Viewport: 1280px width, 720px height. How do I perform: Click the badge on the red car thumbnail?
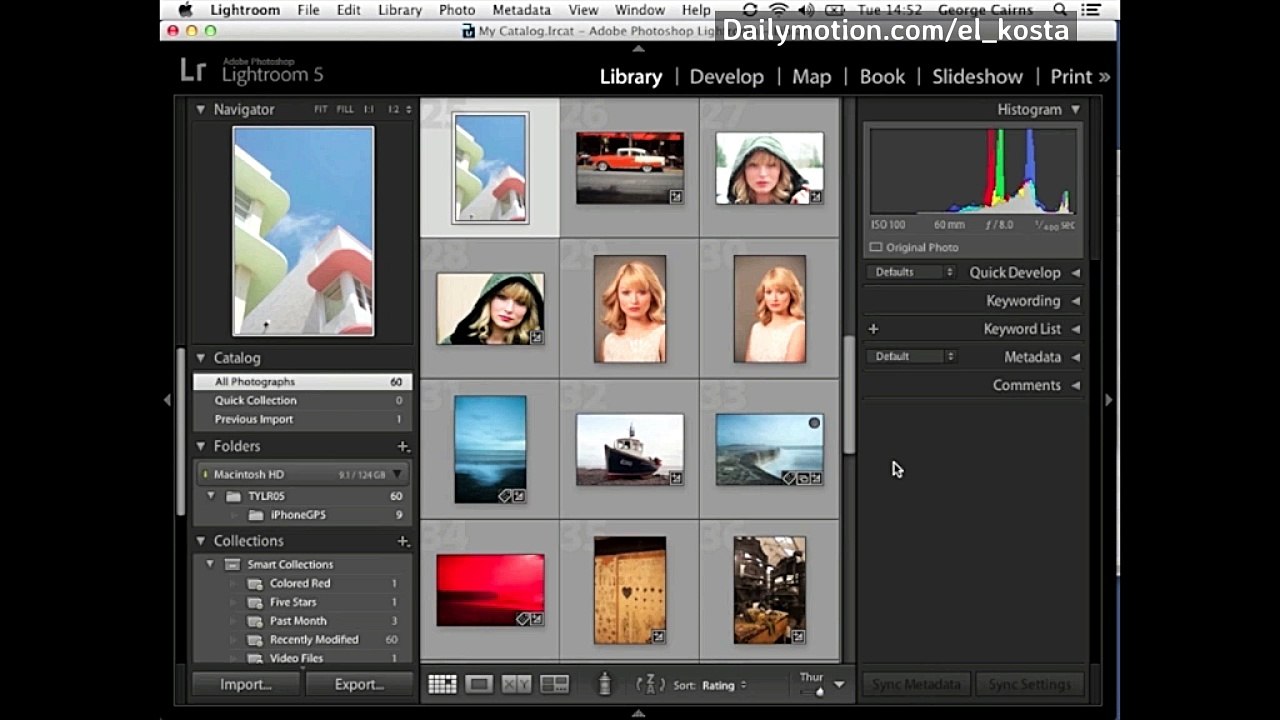pos(676,197)
